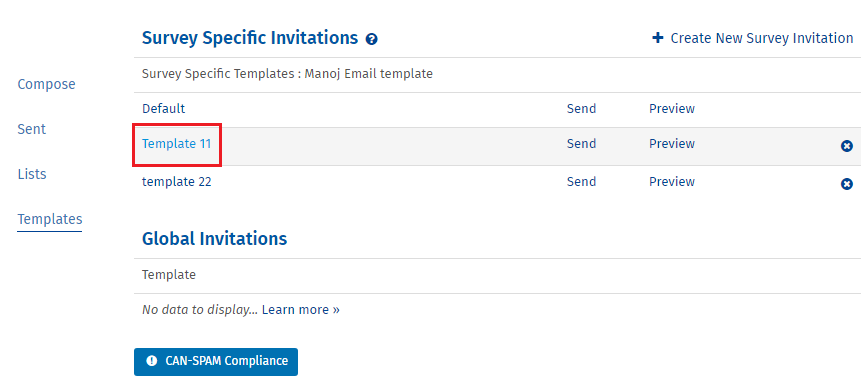Screen dimensions: 863x380
Task: Open the Template 11 link
Action: [x=176, y=144]
